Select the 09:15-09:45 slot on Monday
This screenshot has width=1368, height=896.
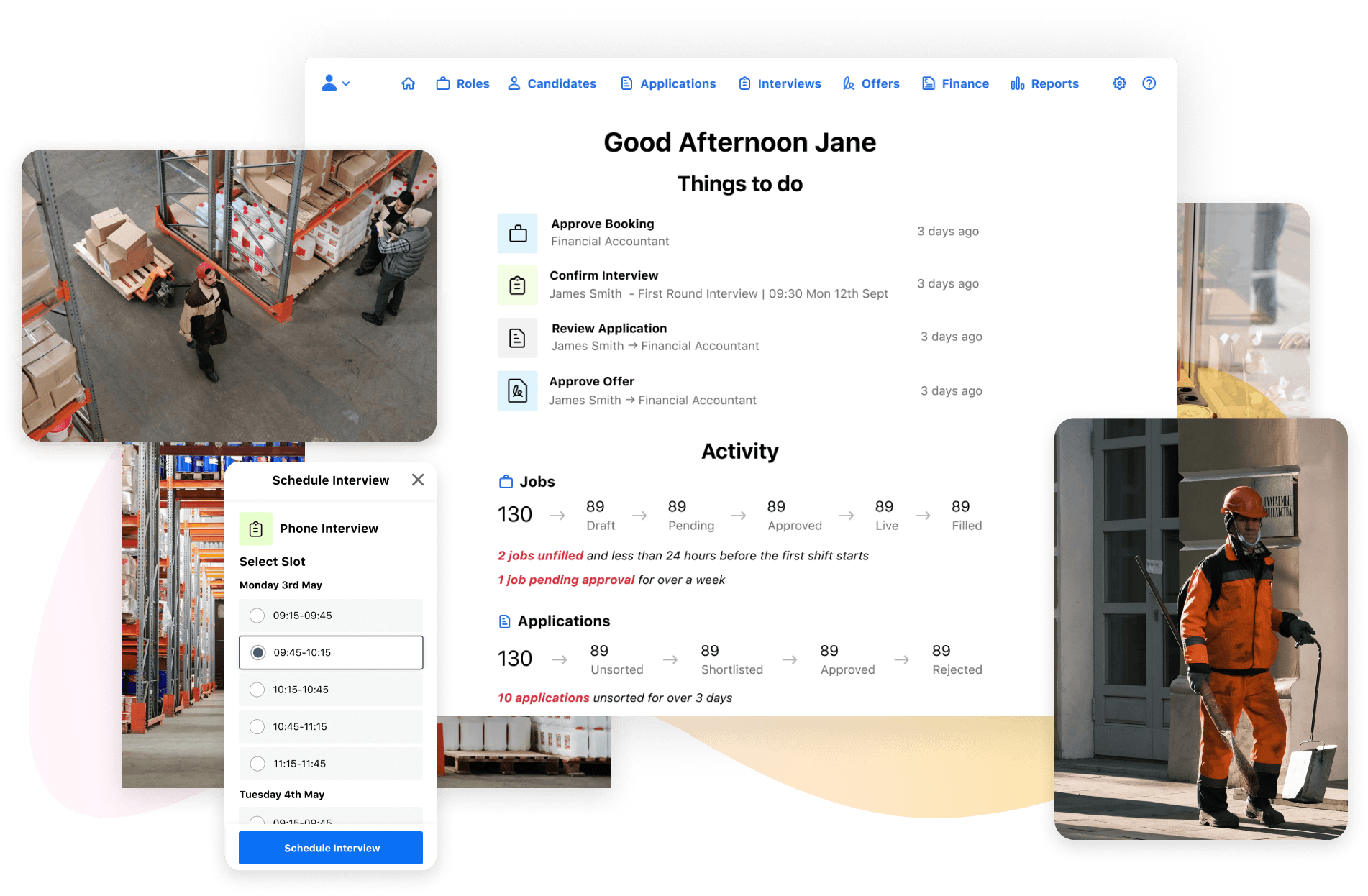click(331, 616)
